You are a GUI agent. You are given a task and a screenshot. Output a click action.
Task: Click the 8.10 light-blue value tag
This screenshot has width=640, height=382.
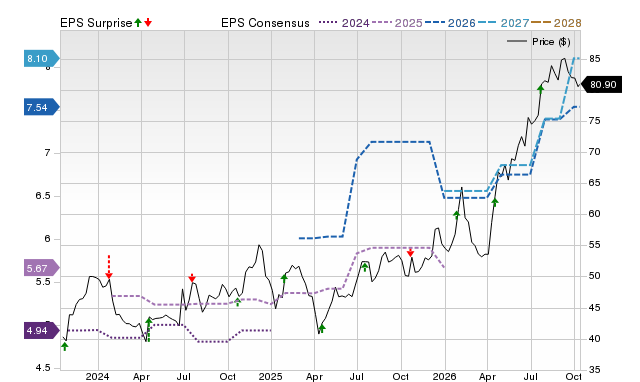click(41, 59)
